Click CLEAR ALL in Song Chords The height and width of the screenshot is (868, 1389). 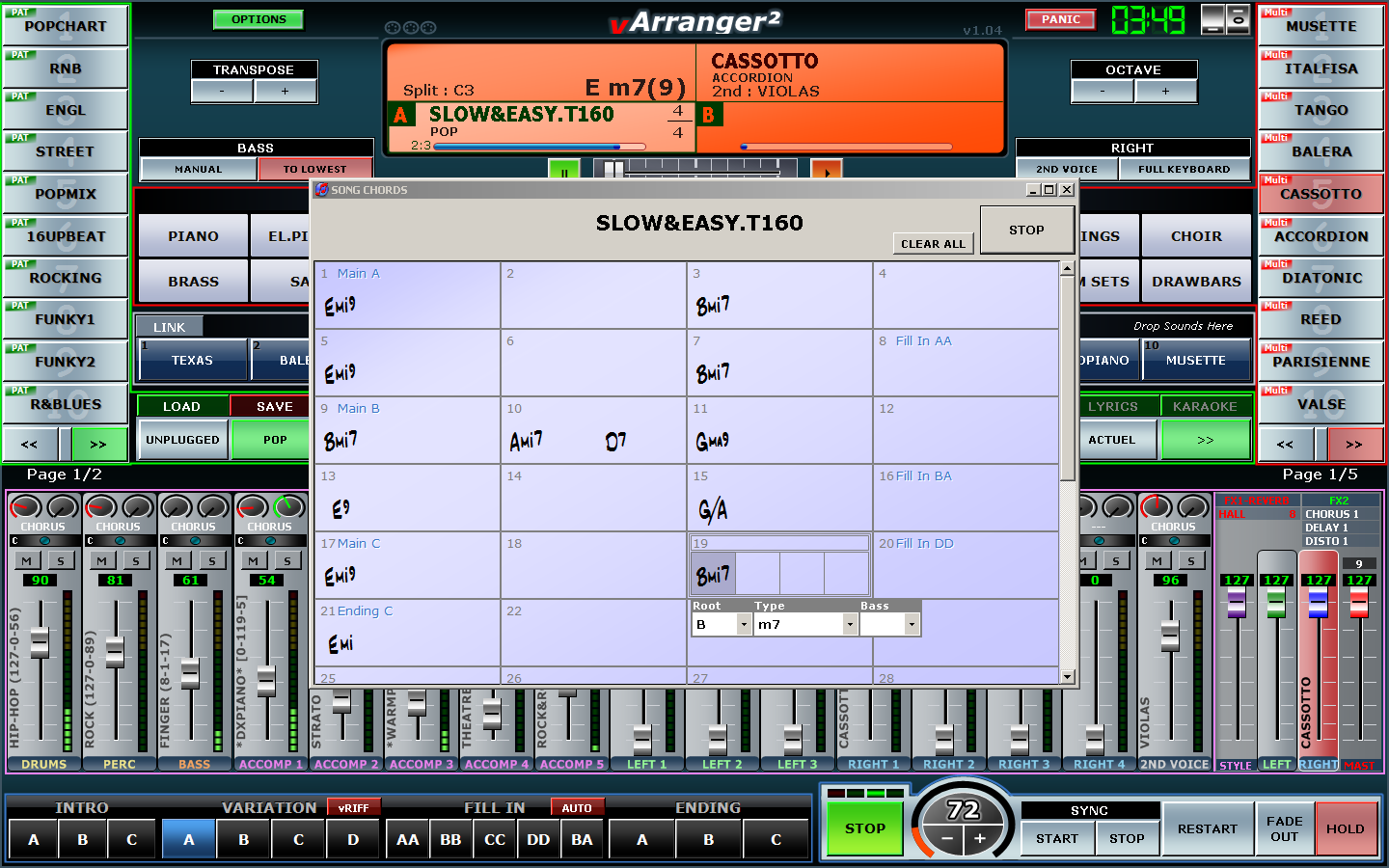click(933, 244)
